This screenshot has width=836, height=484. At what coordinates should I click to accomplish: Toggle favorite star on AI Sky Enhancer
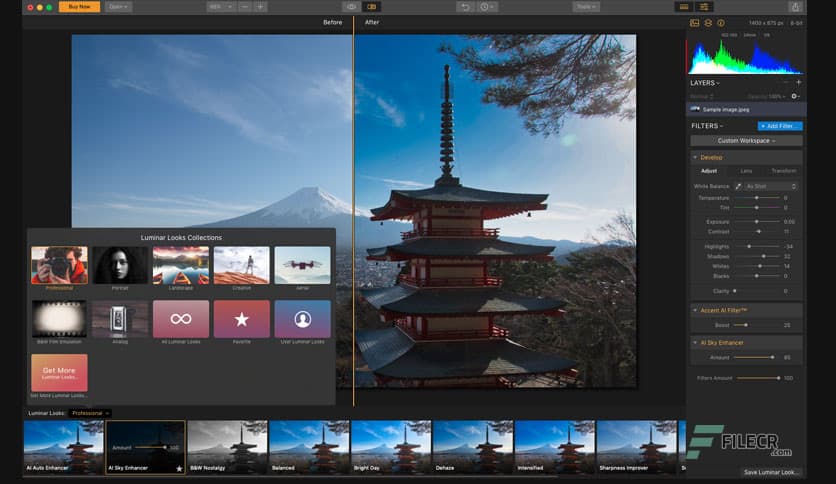pos(179,469)
